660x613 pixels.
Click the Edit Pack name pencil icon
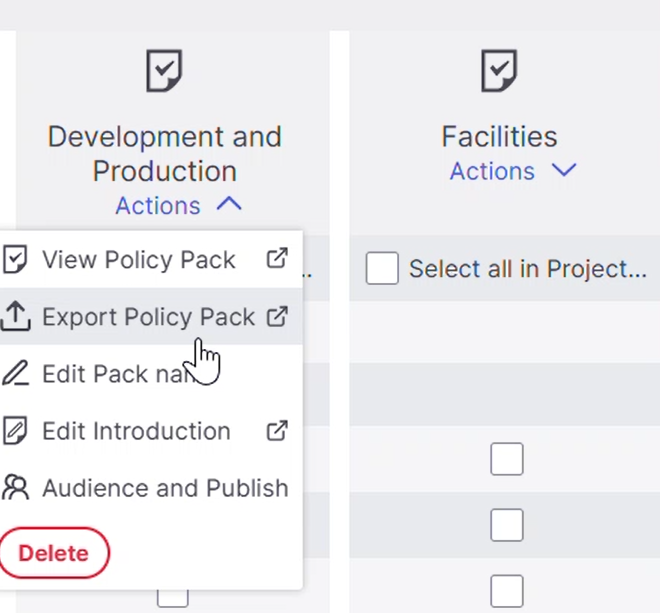pos(15,374)
